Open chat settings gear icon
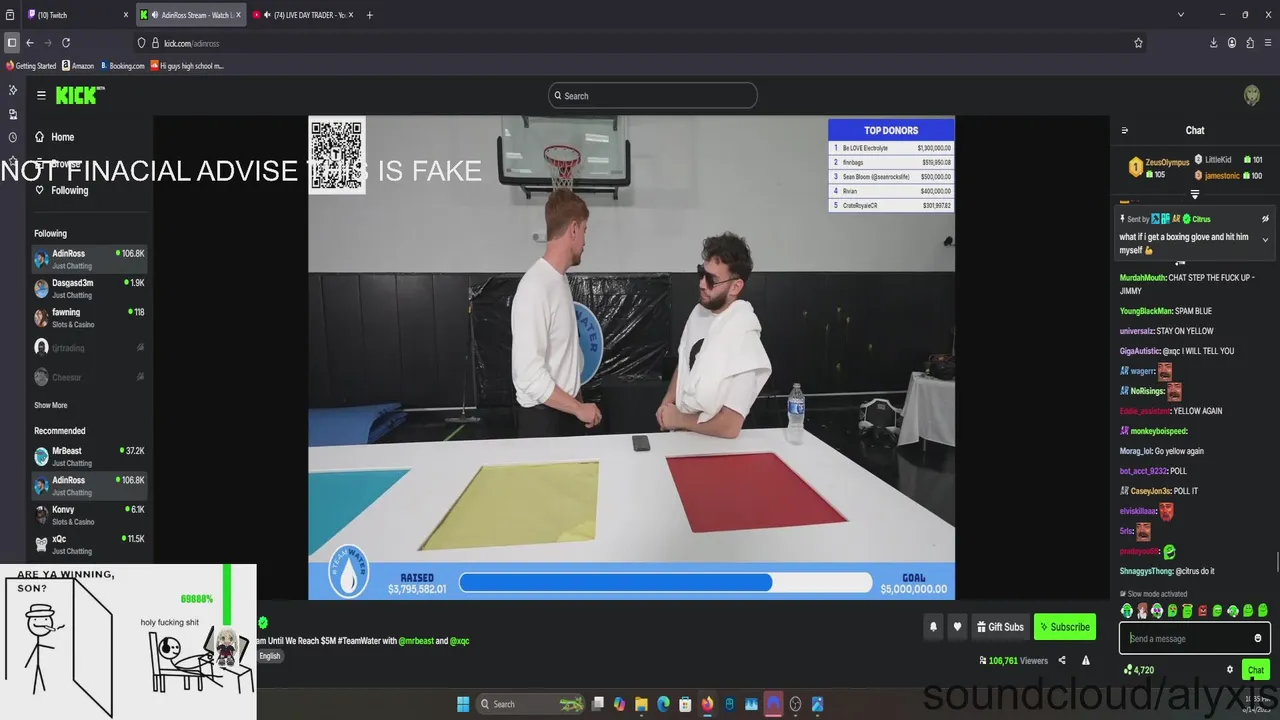This screenshot has height=720, width=1280. pyautogui.click(x=1230, y=670)
